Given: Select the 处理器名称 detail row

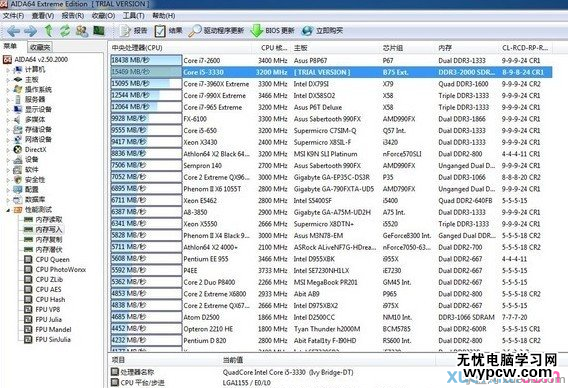Looking at the screenshot, I should point(232,372).
